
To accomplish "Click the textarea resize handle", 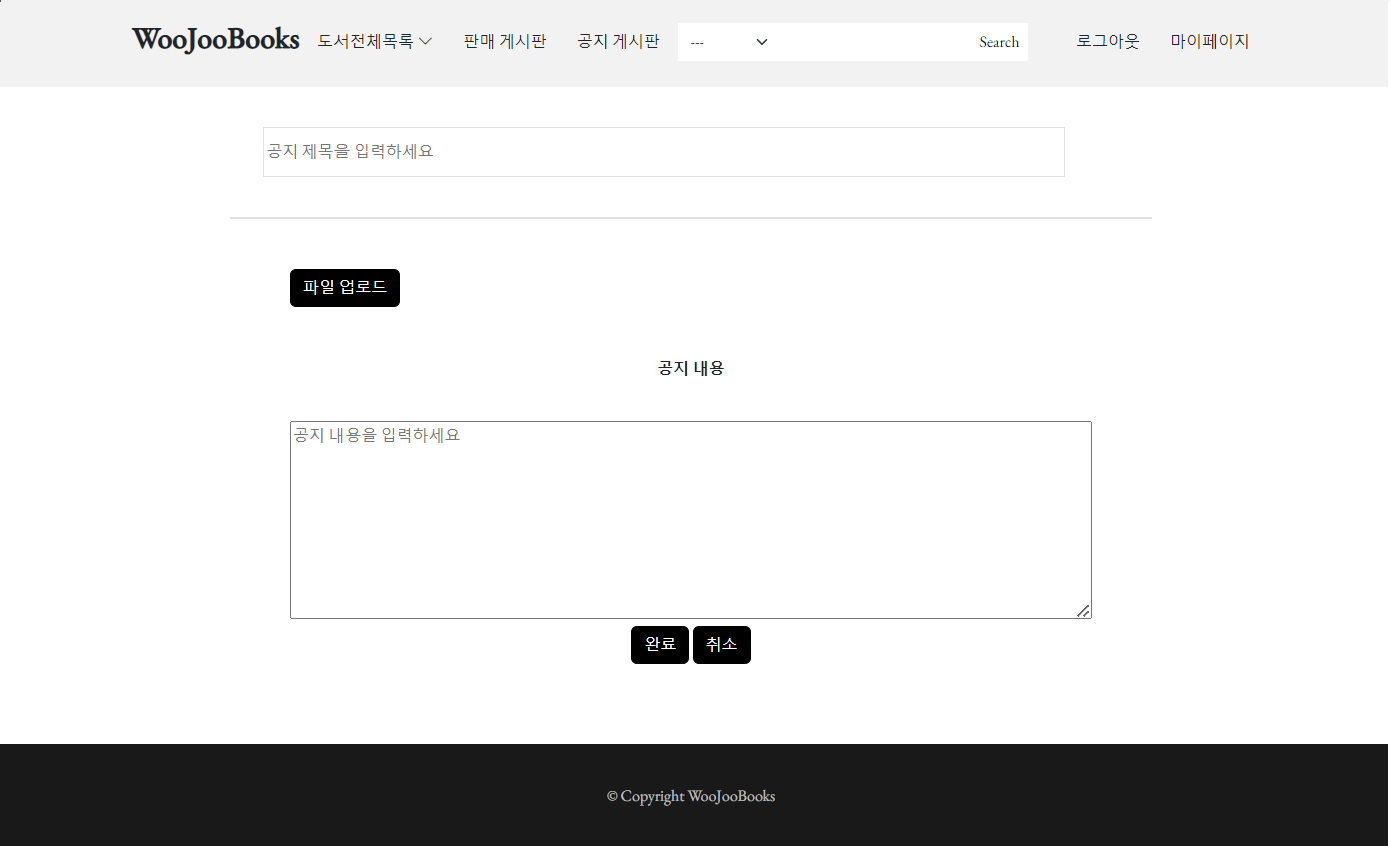I will [1083, 610].
